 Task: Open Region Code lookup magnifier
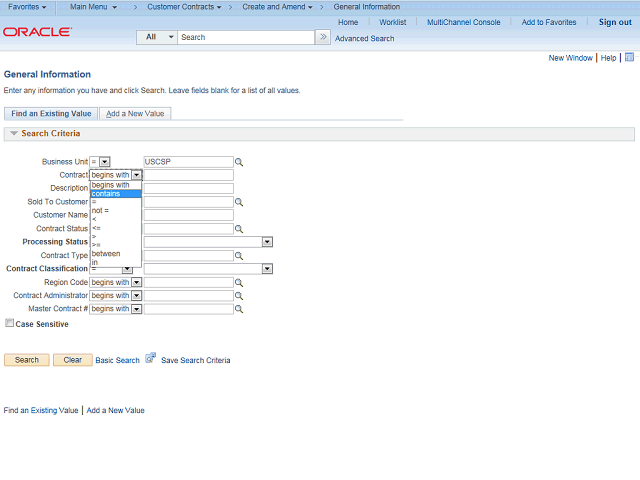(239, 282)
